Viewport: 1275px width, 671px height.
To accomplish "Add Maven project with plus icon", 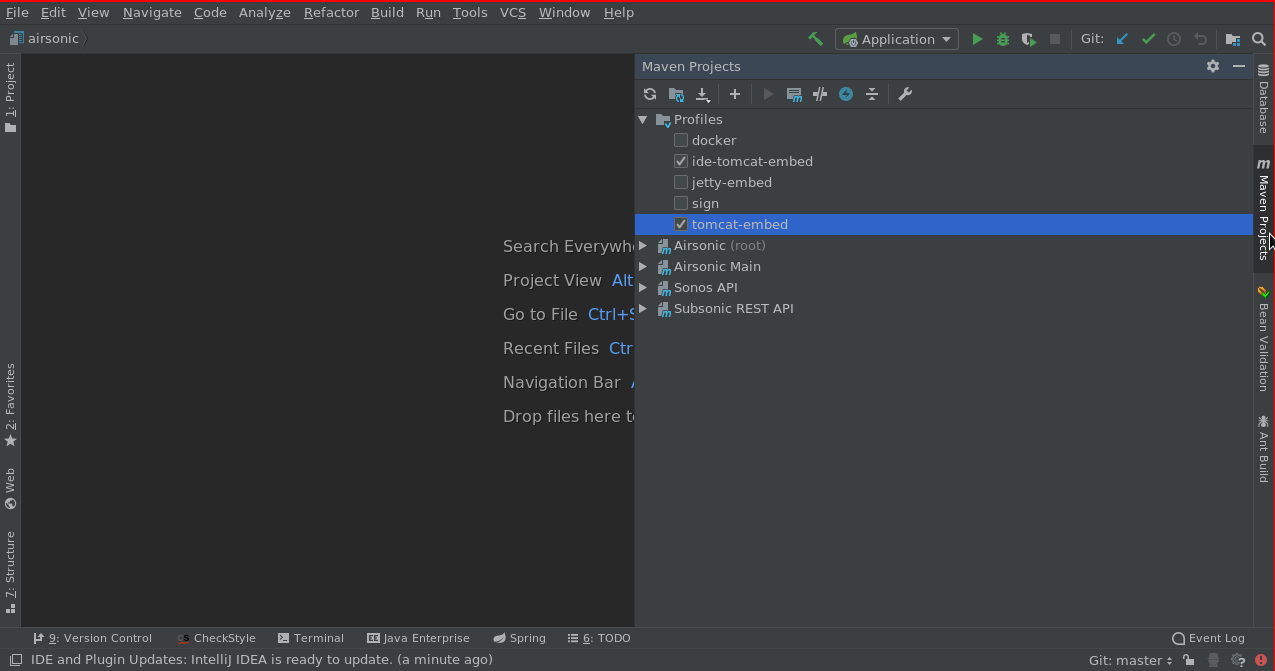I will (x=735, y=94).
